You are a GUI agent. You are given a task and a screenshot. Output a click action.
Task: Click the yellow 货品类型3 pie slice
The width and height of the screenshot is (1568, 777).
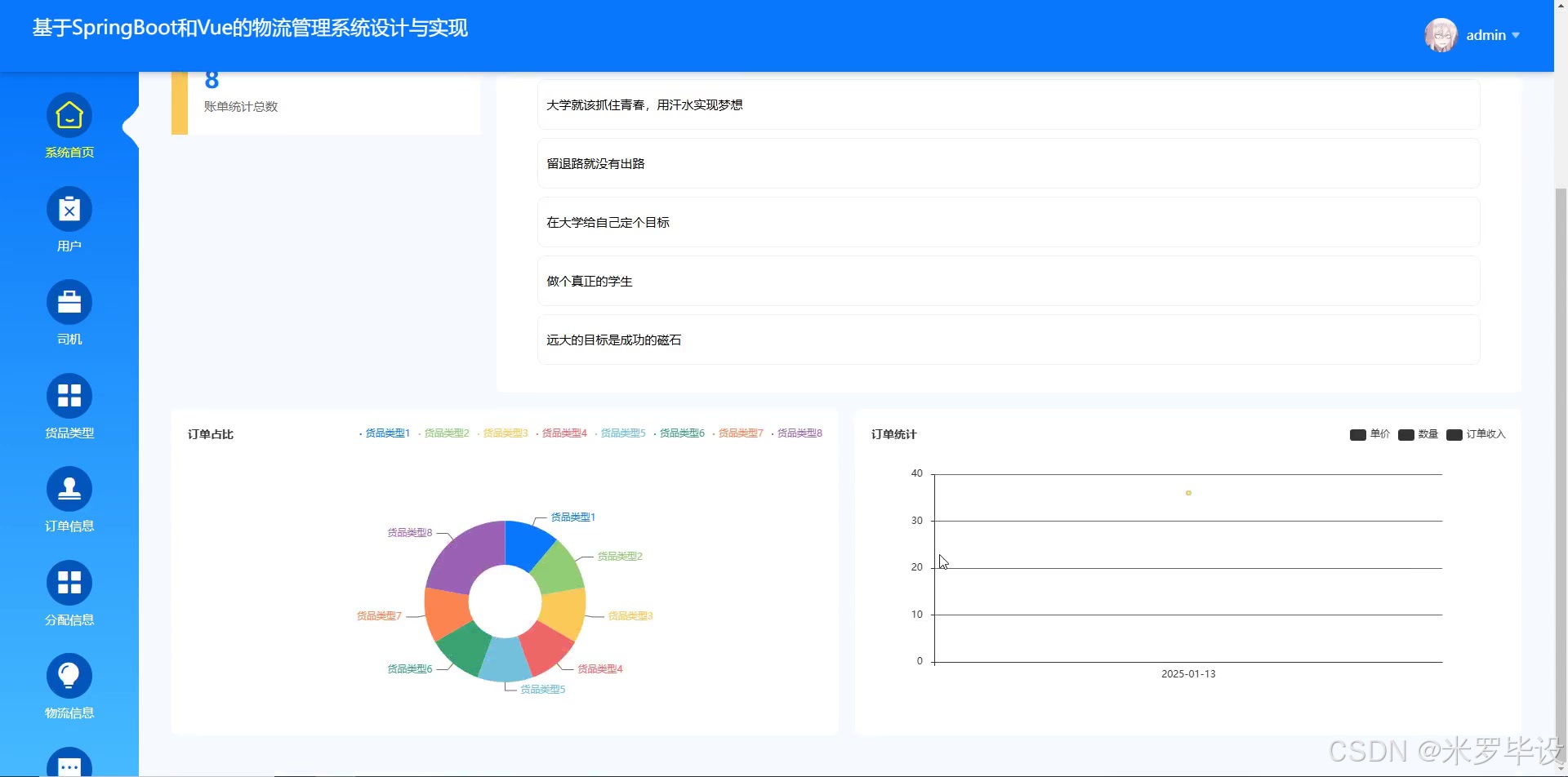(x=564, y=613)
